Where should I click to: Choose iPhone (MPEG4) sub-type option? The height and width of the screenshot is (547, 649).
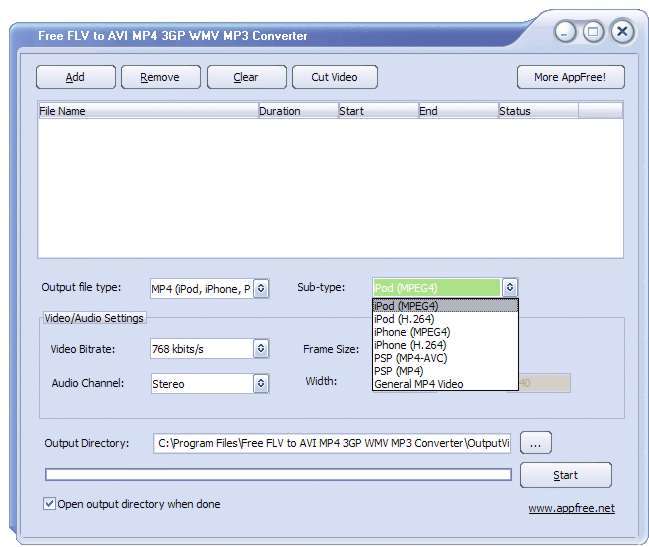coord(411,332)
